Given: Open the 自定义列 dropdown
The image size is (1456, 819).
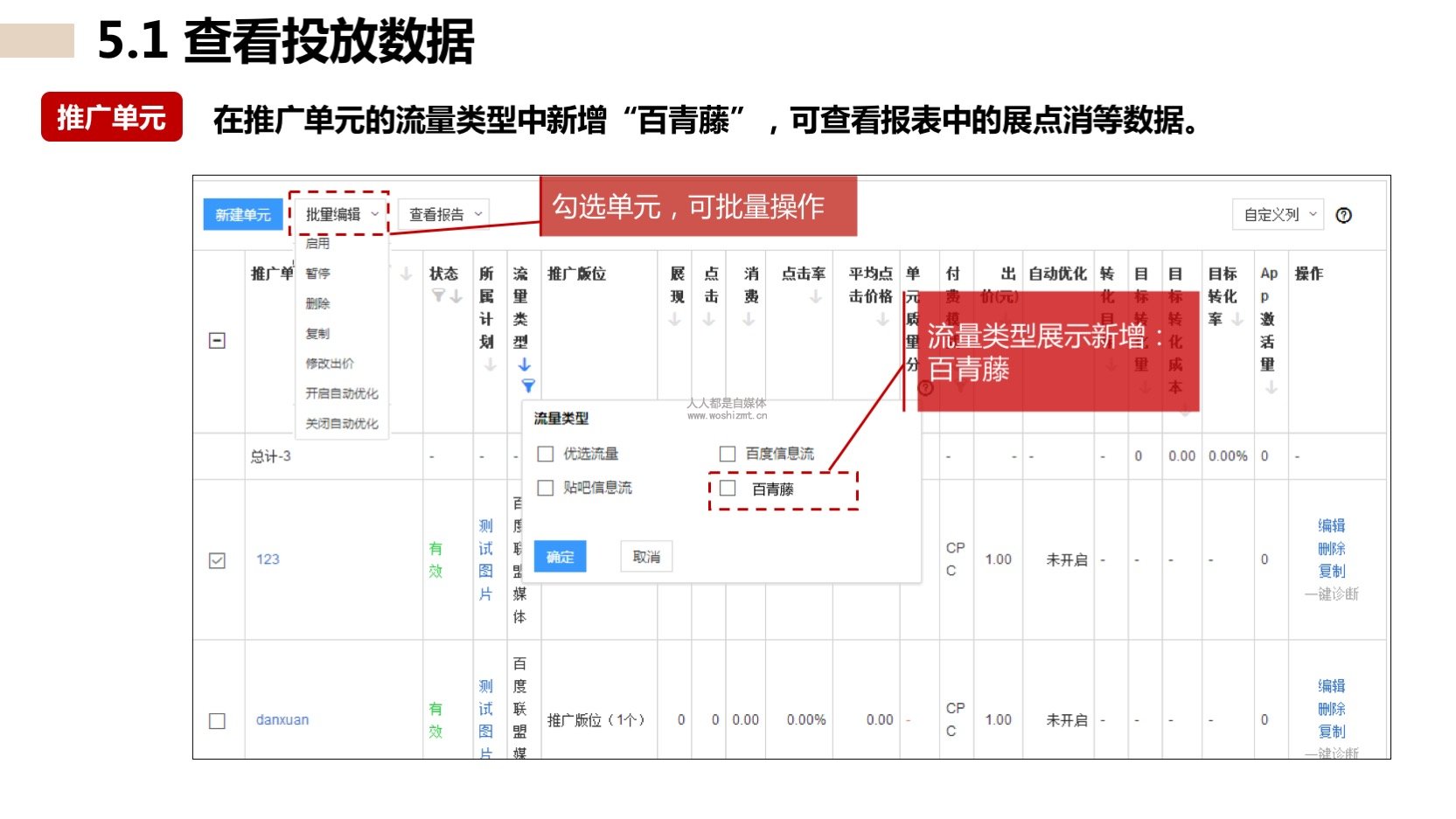Looking at the screenshot, I should coord(1278,215).
